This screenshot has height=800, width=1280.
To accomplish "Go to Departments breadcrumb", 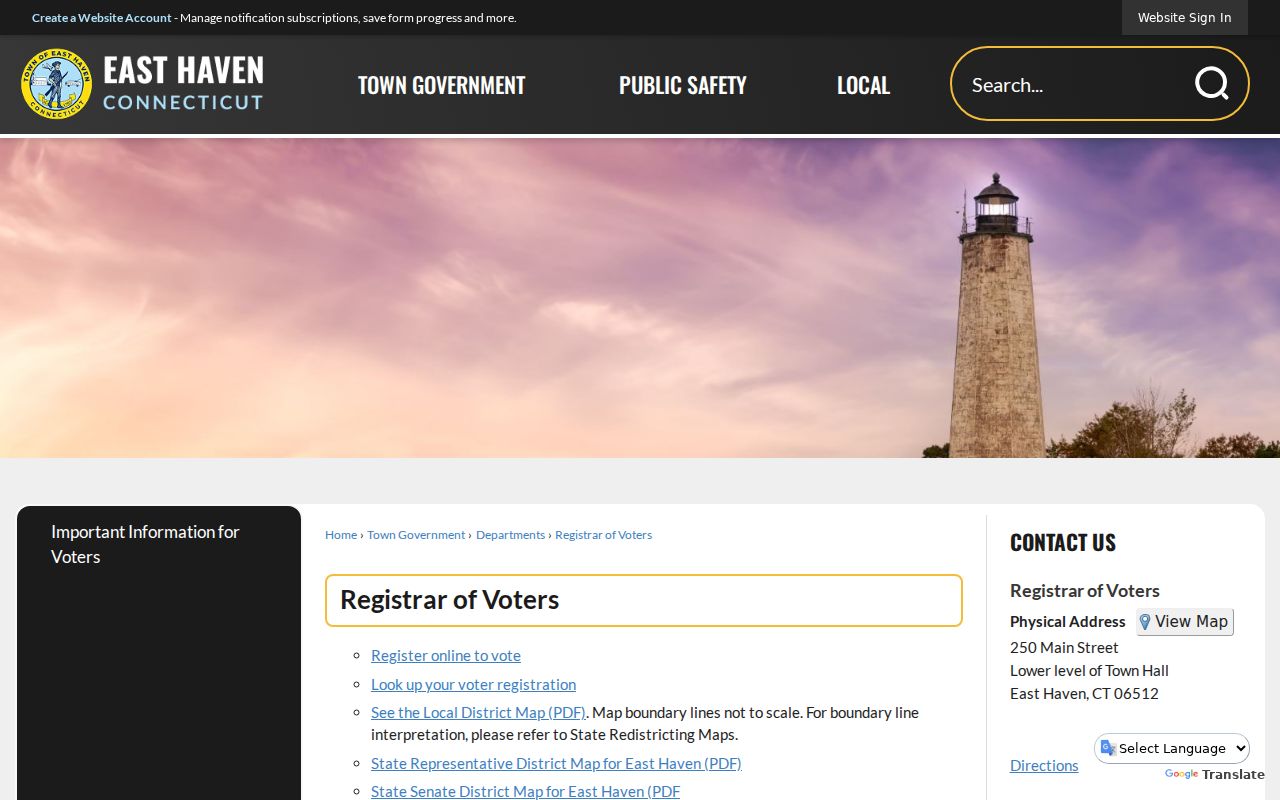I will (x=510, y=535).
